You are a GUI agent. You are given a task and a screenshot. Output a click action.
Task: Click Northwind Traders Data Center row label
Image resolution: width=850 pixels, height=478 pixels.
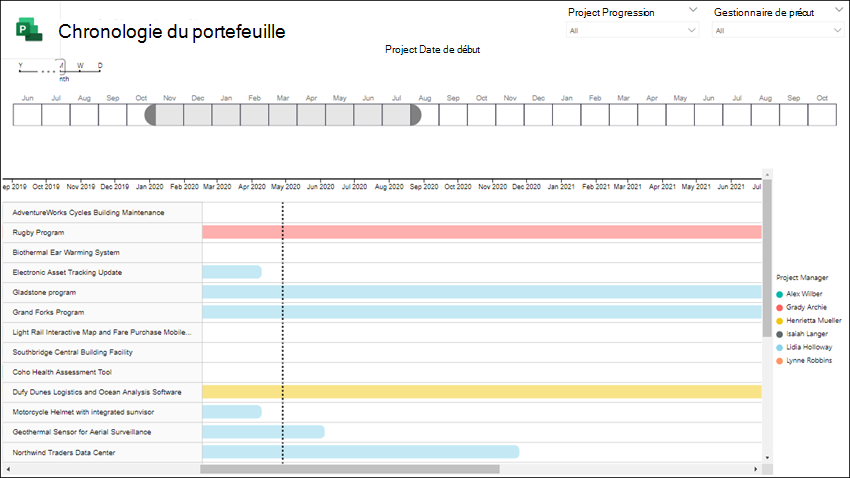coord(63,453)
